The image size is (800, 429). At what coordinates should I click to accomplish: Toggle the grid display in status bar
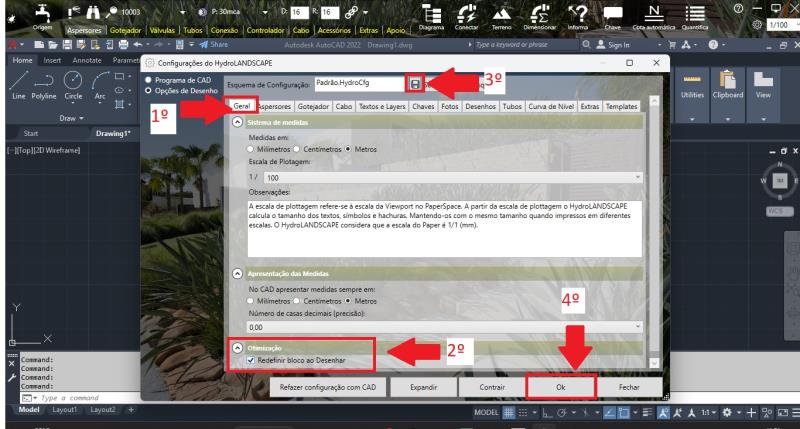tap(509, 413)
